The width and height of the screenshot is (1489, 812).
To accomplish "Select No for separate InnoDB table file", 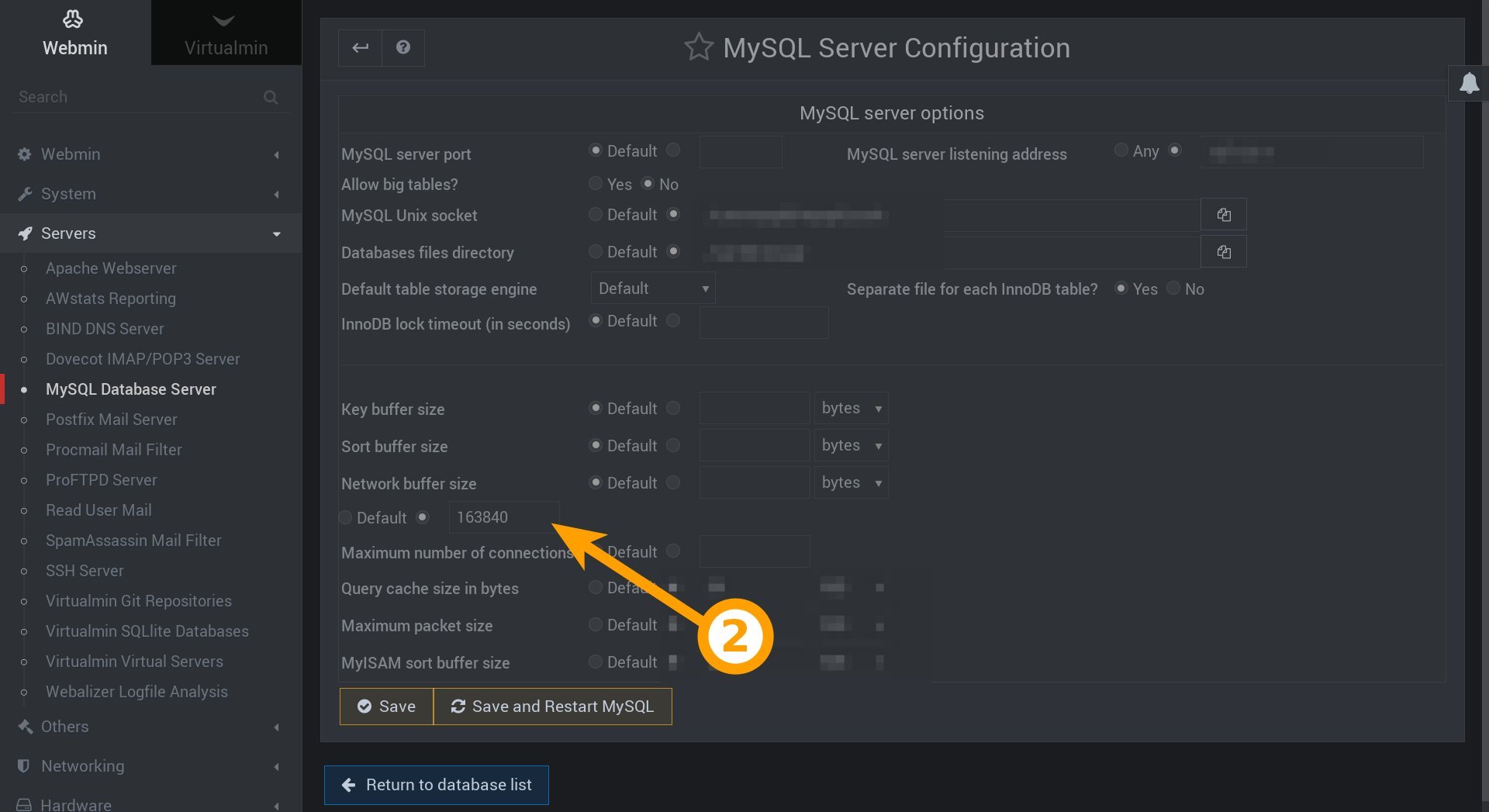I will 1173,289.
